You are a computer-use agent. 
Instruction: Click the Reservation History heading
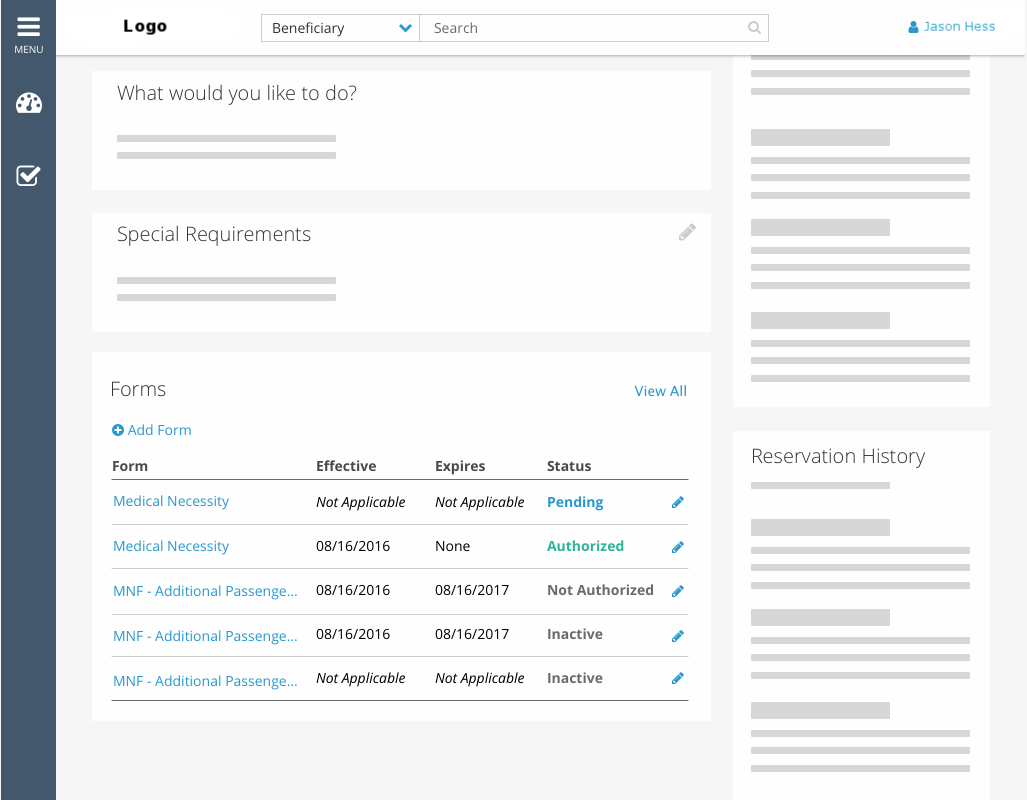pyautogui.click(x=838, y=456)
